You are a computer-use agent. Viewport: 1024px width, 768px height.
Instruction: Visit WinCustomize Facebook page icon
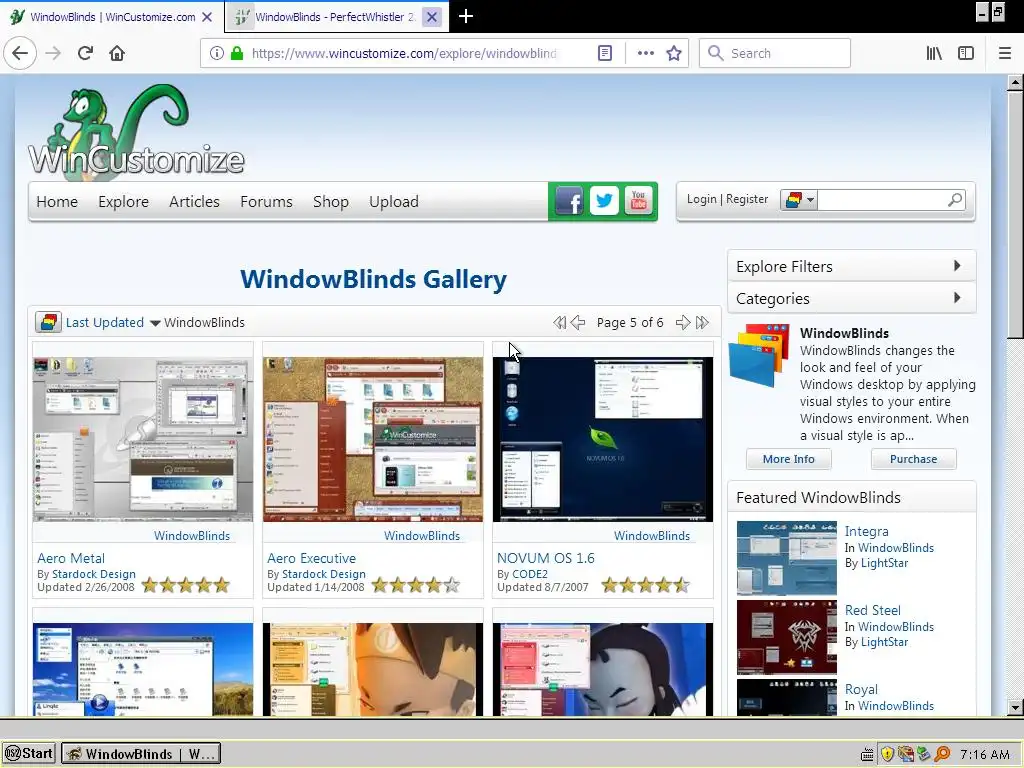[x=569, y=201]
